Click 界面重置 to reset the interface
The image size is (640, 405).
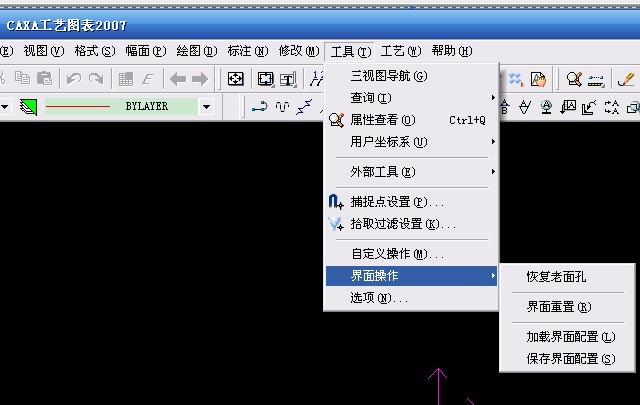[558, 307]
